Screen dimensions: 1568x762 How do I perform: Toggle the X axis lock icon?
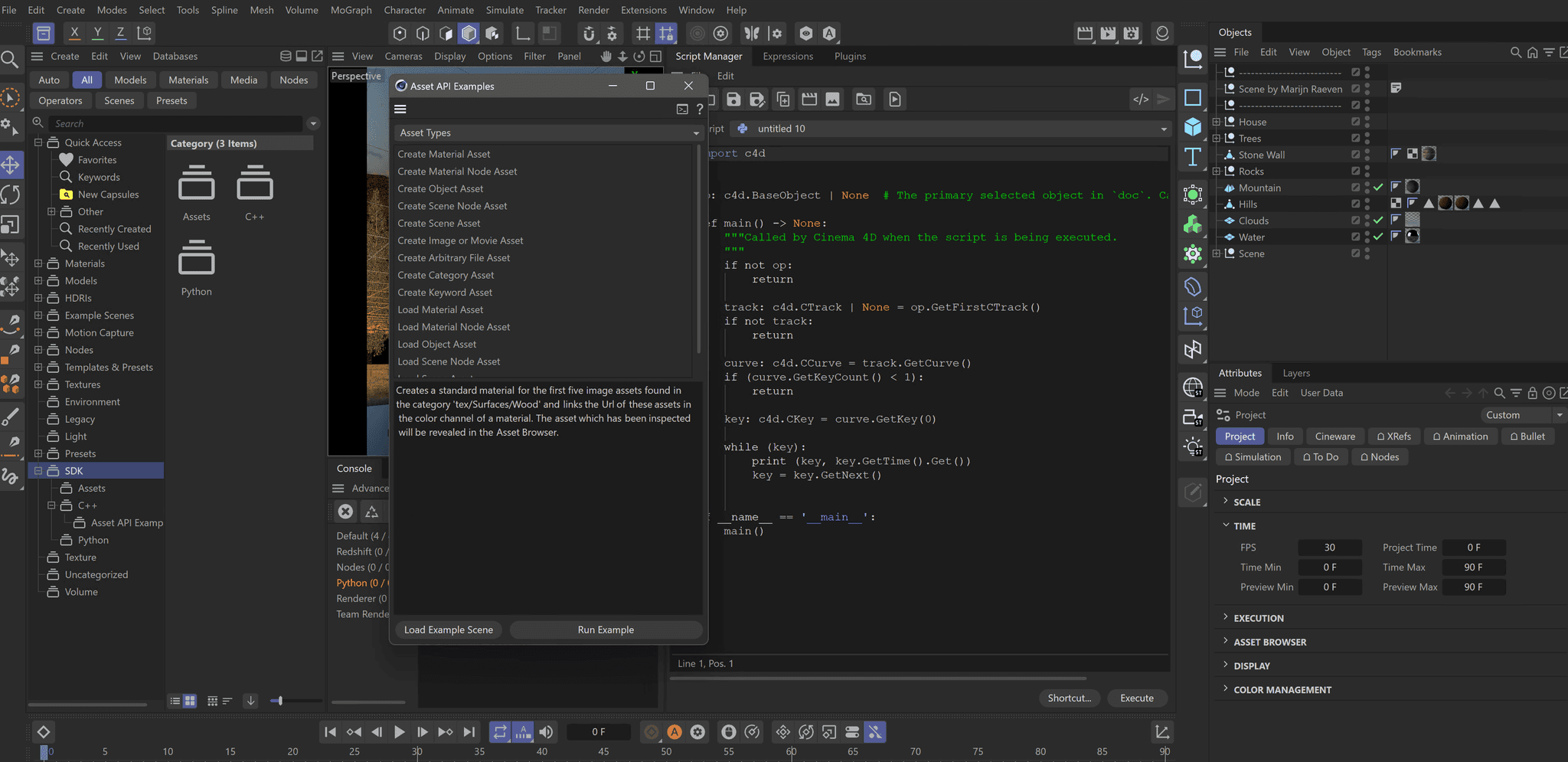click(74, 33)
